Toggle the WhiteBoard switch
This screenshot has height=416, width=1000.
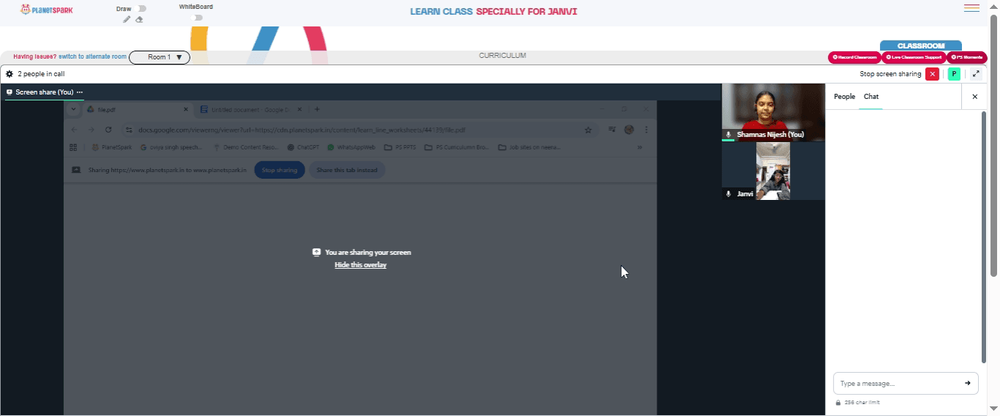pos(198,18)
